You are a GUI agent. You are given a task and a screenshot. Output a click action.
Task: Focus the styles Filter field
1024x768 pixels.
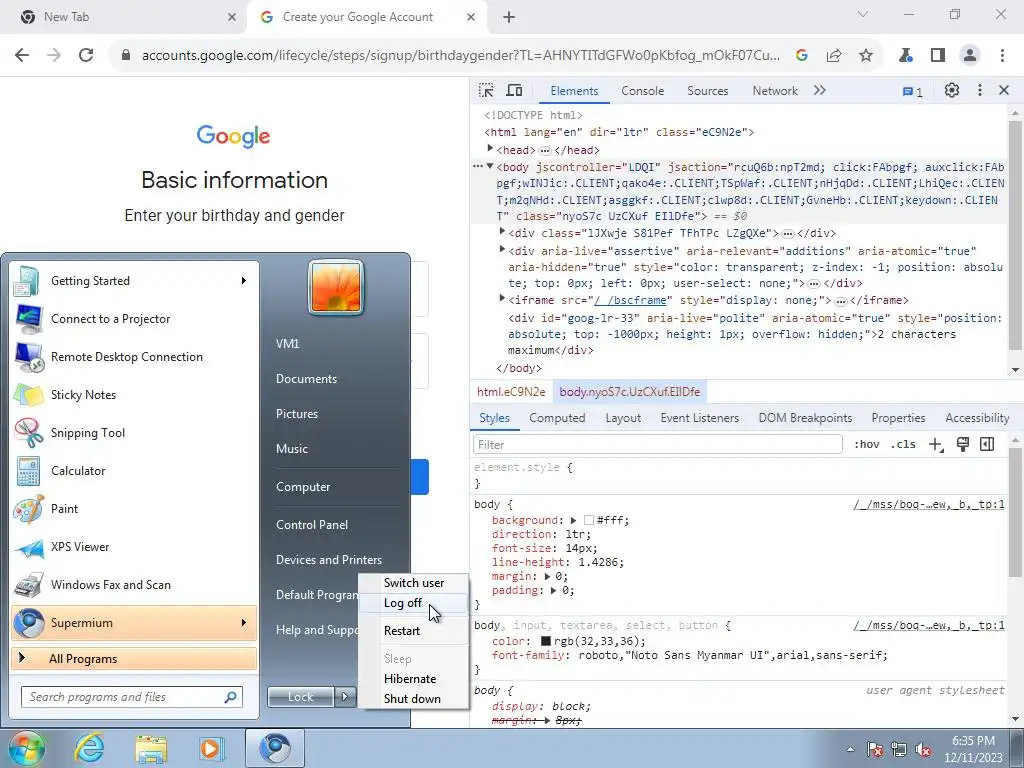pos(658,445)
